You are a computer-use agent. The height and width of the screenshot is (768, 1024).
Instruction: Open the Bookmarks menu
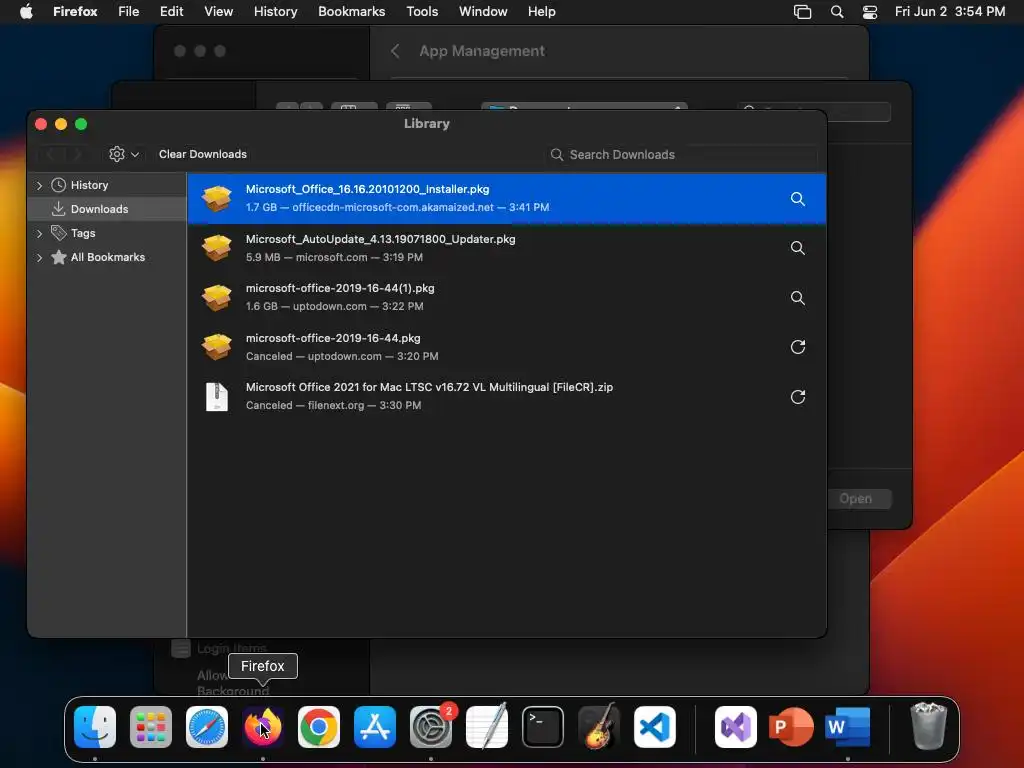click(351, 12)
